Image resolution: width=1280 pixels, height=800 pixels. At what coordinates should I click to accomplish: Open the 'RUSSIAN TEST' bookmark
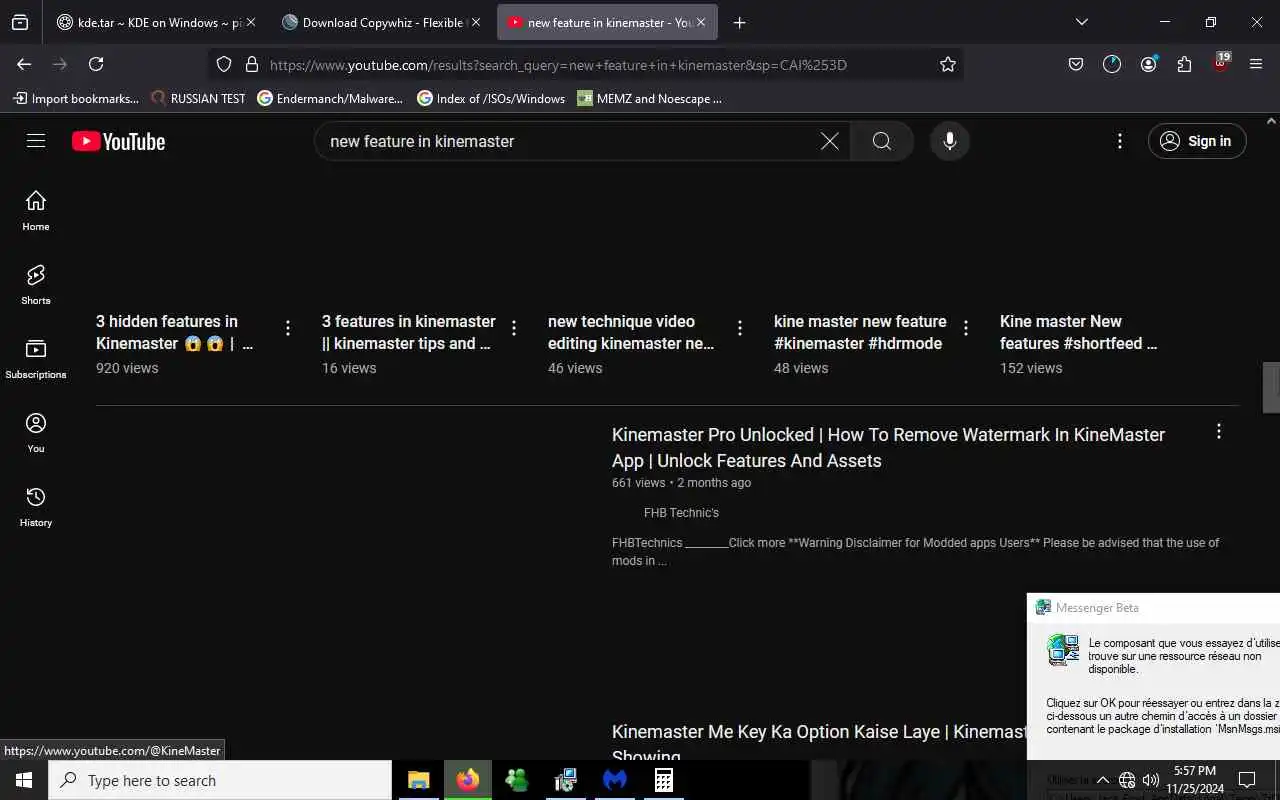198,98
